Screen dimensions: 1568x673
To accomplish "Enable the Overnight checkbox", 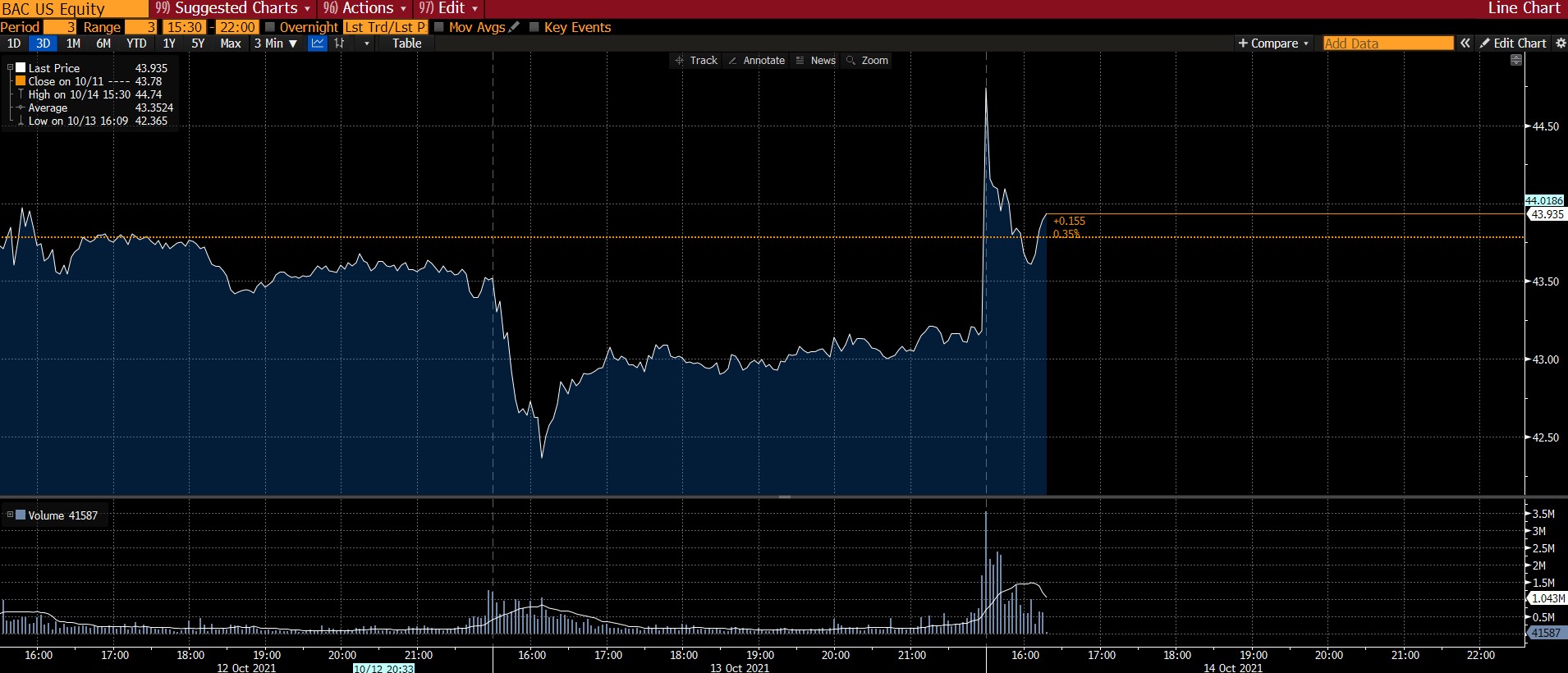I will (270, 27).
